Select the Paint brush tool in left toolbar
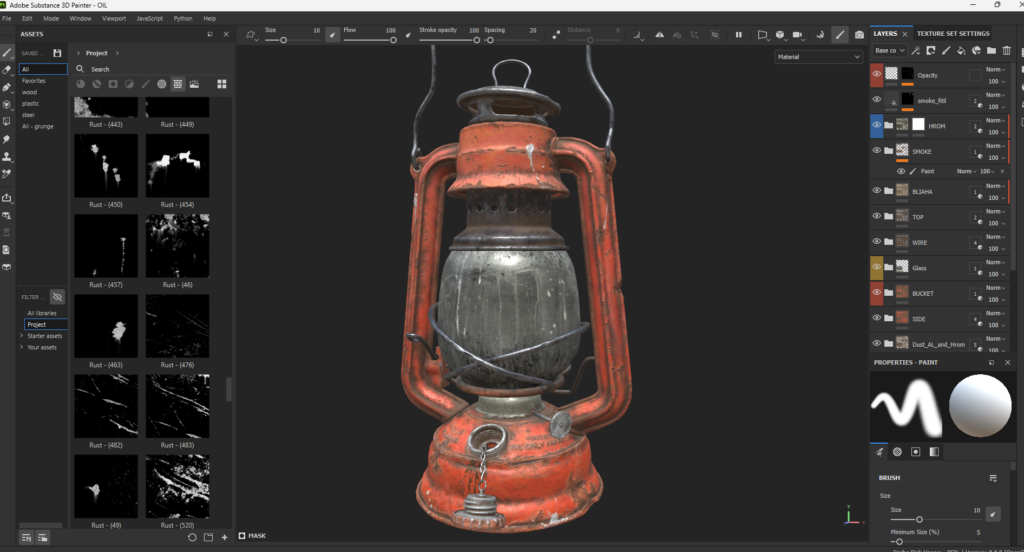This screenshot has width=1024, height=552. [7, 53]
